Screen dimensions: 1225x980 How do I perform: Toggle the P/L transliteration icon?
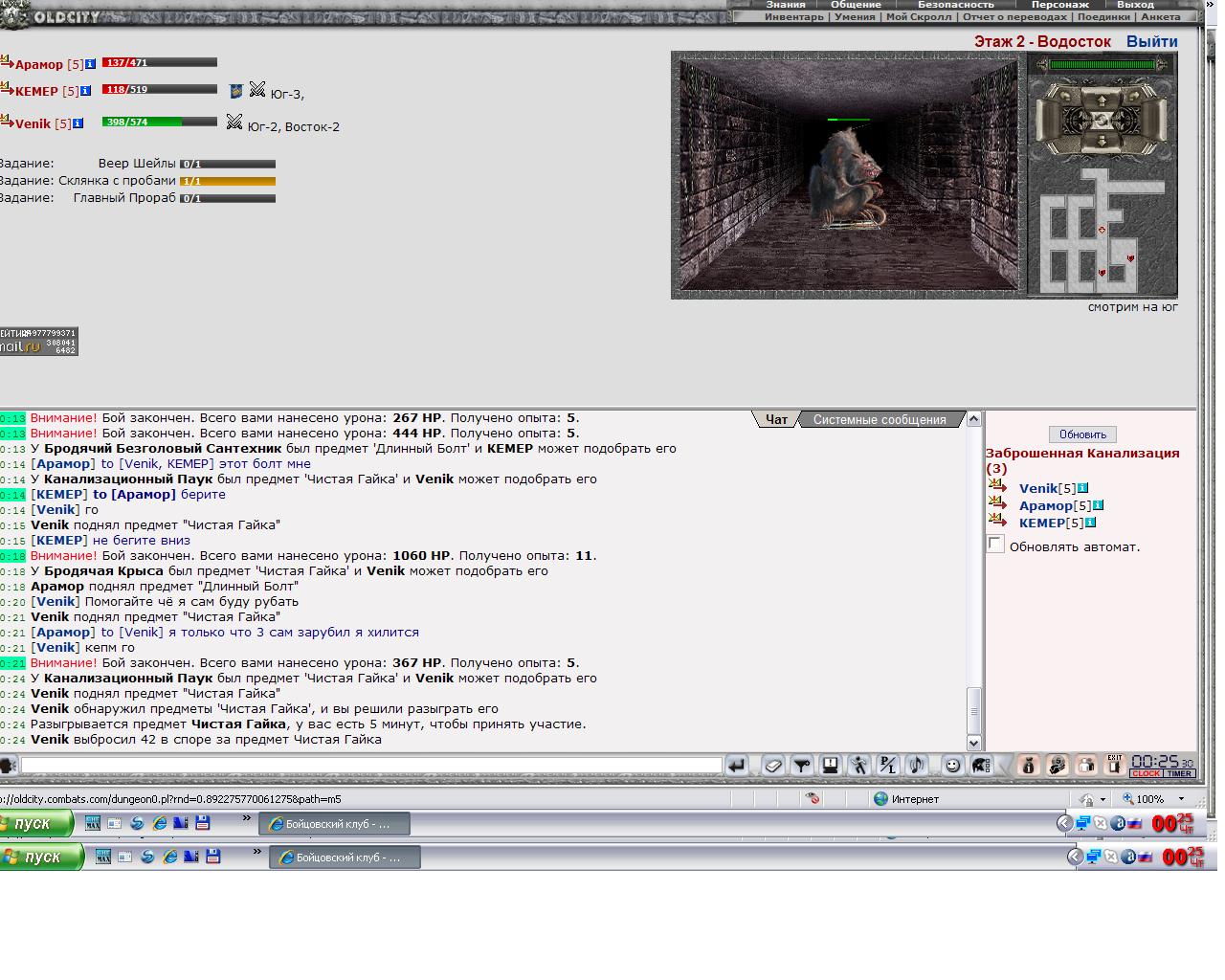[x=888, y=766]
